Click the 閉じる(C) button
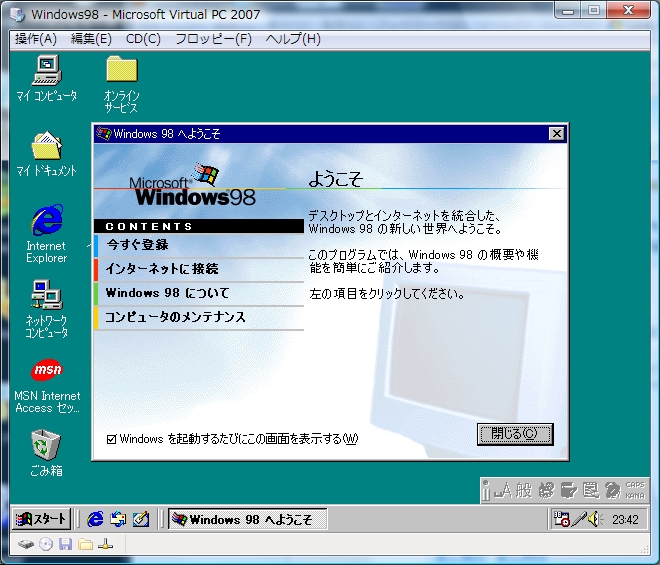The width and height of the screenshot is (660, 565). click(x=515, y=434)
